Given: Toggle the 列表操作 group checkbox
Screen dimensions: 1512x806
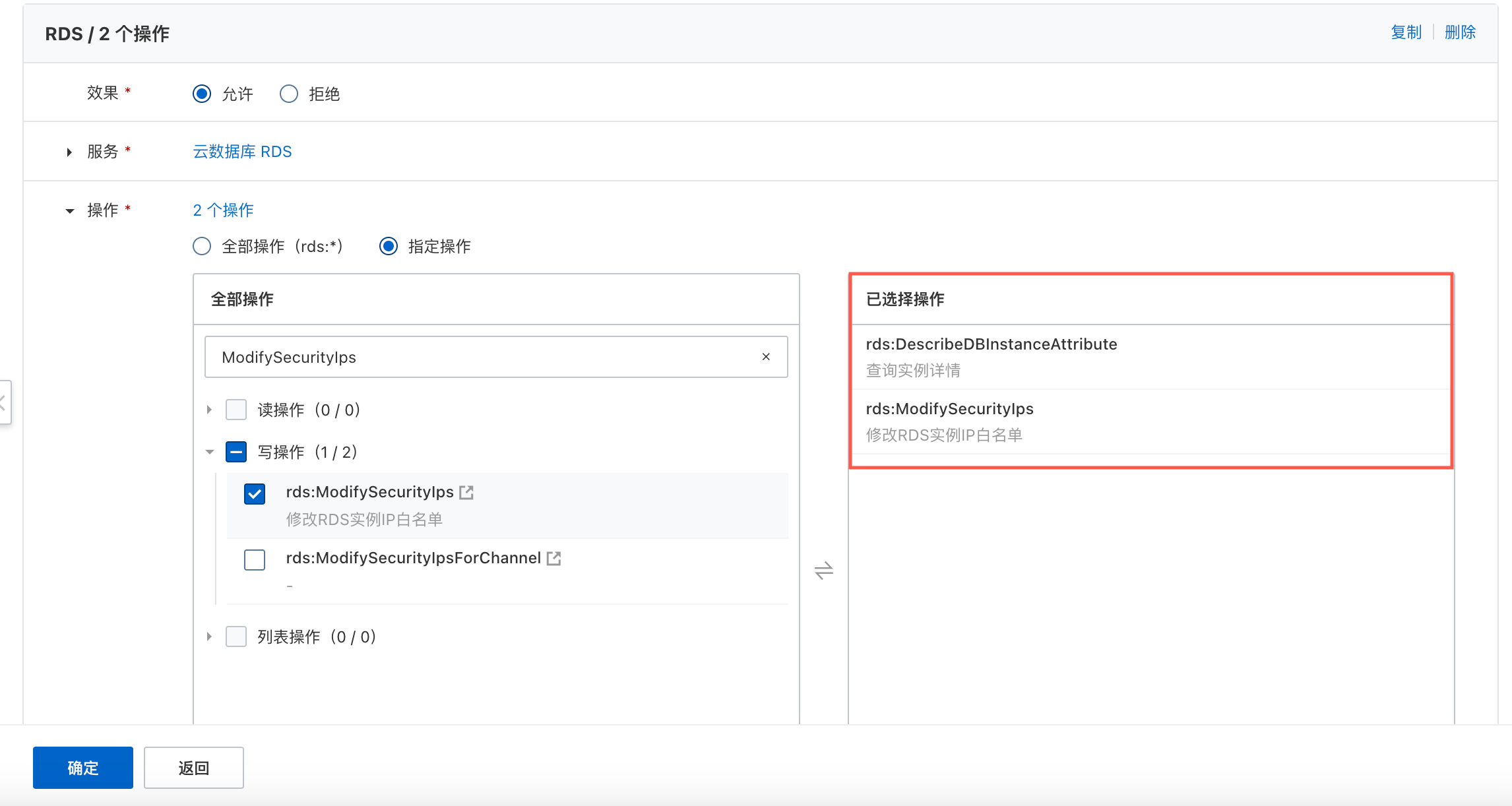Looking at the screenshot, I should [x=236, y=636].
